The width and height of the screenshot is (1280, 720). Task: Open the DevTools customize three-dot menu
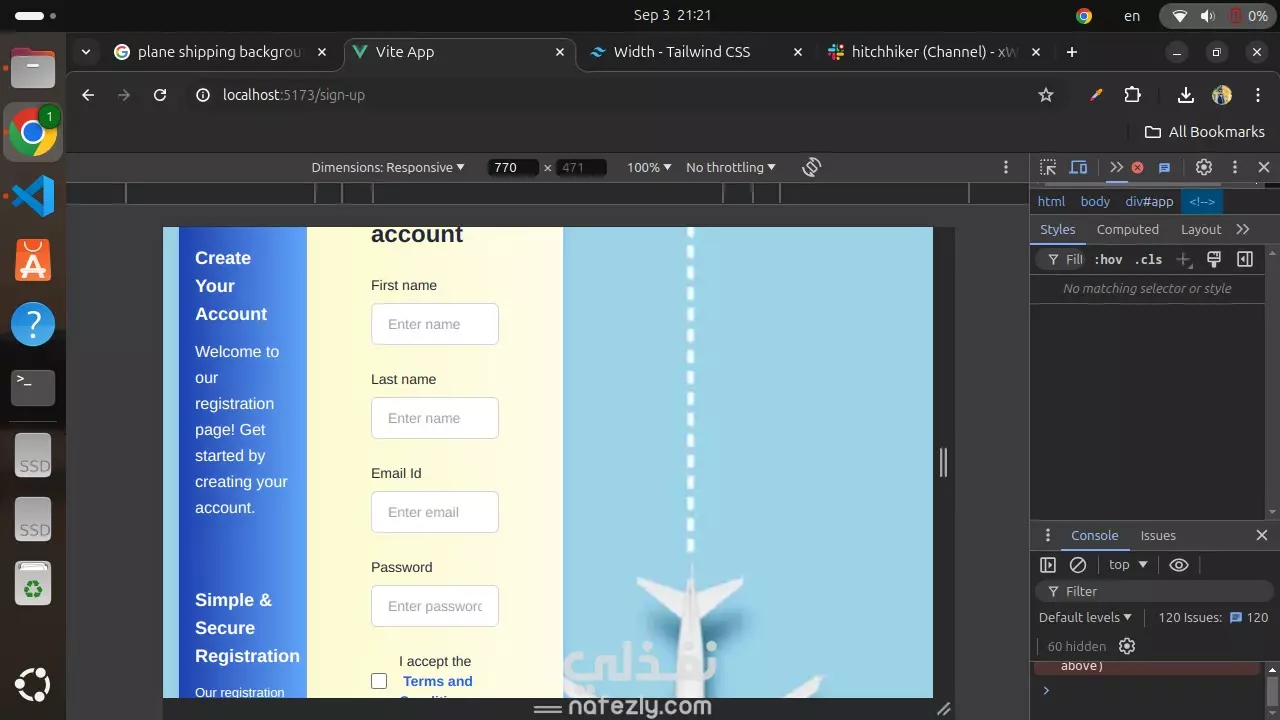coord(1235,167)
